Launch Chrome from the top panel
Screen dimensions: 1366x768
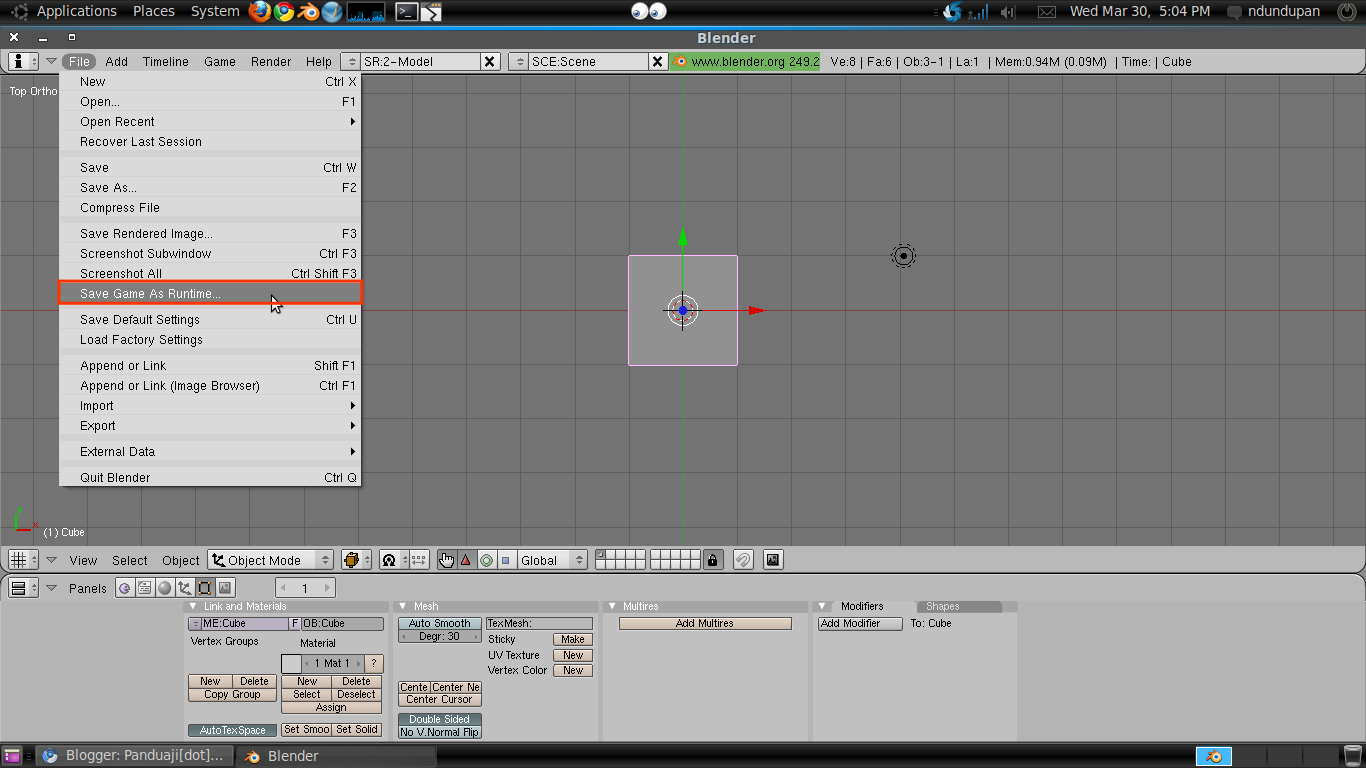(284, 12)
